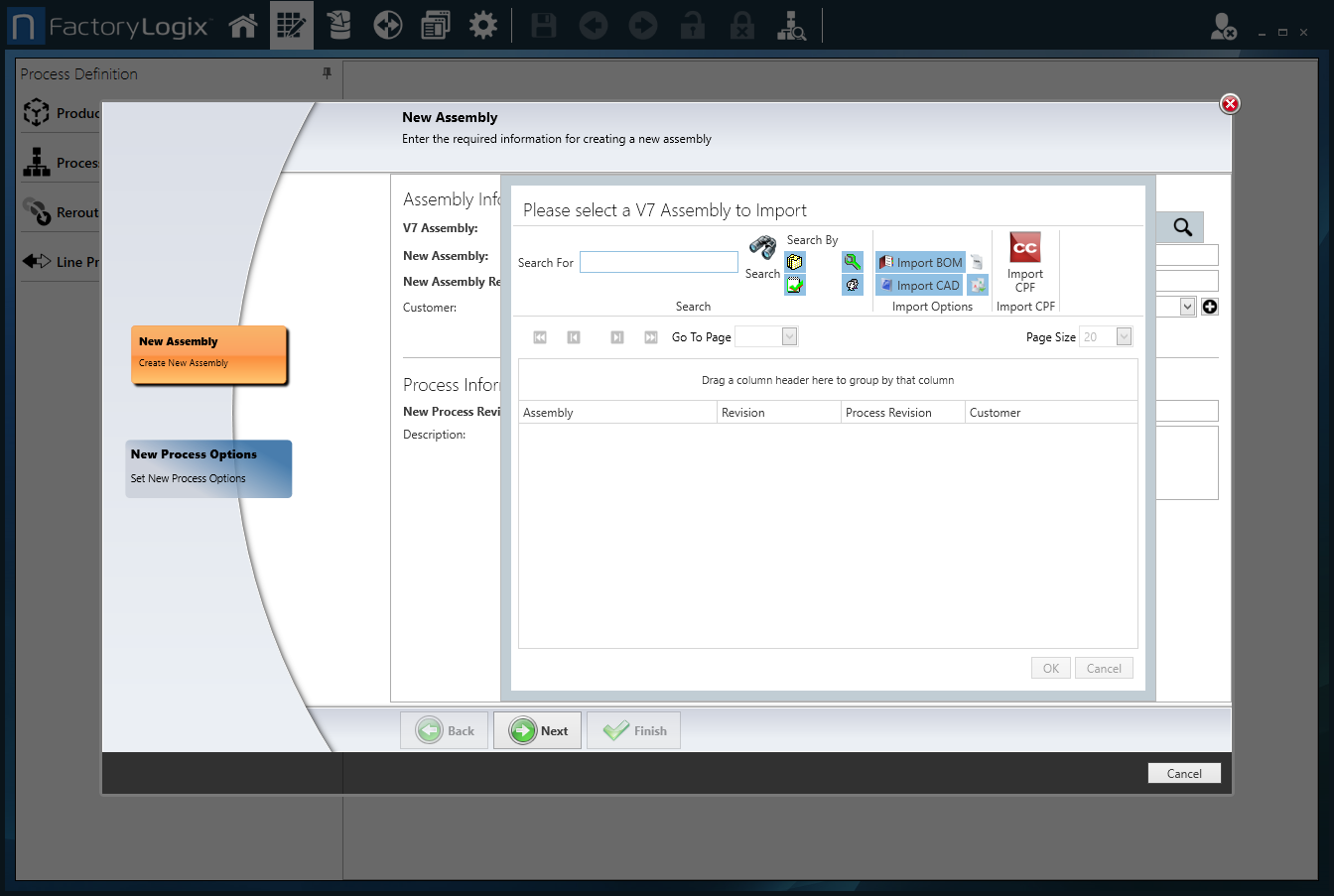Click the Finish button

[633, 730]
